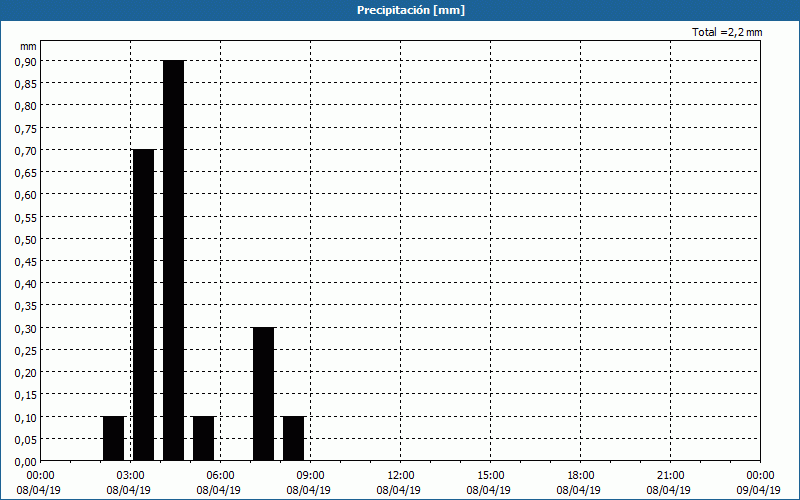The image size is (800, 500).
Task: Click the Precipitación [mm] chart title
Action: [x=411, y=10]
